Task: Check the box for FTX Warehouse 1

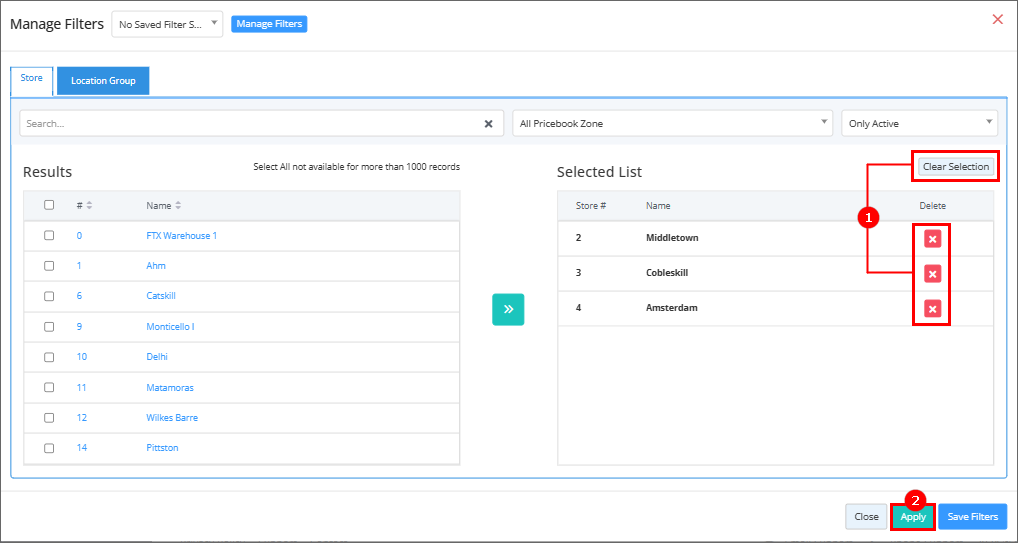Action: [49, 236]
